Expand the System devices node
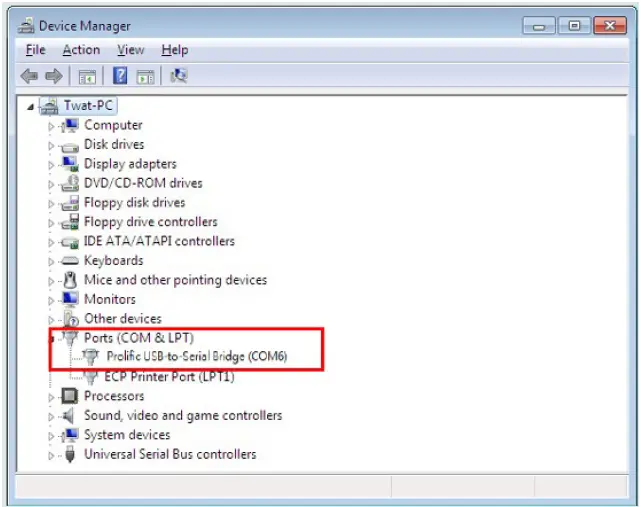The width and height of the screenshot is (641, 507). pyautogui.click(x=51, y=436)
